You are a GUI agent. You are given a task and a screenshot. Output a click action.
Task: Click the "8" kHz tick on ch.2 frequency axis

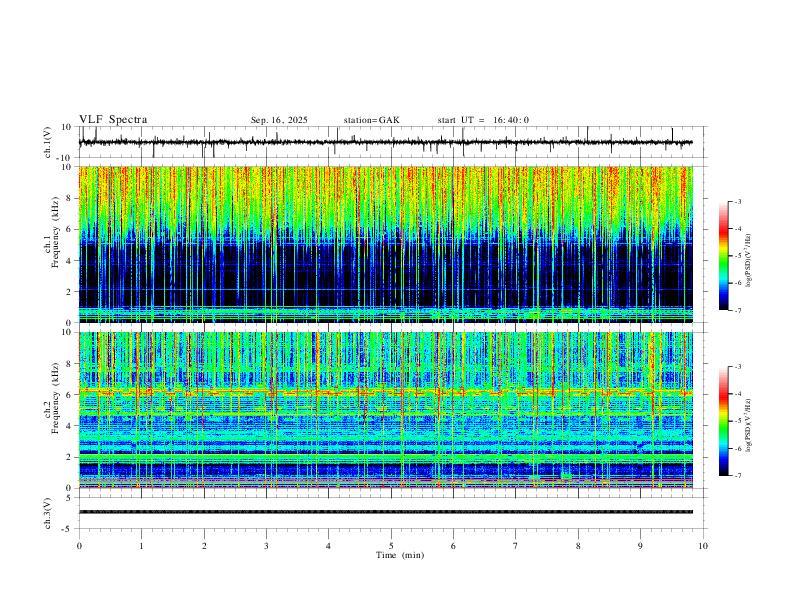click(70, 364)
